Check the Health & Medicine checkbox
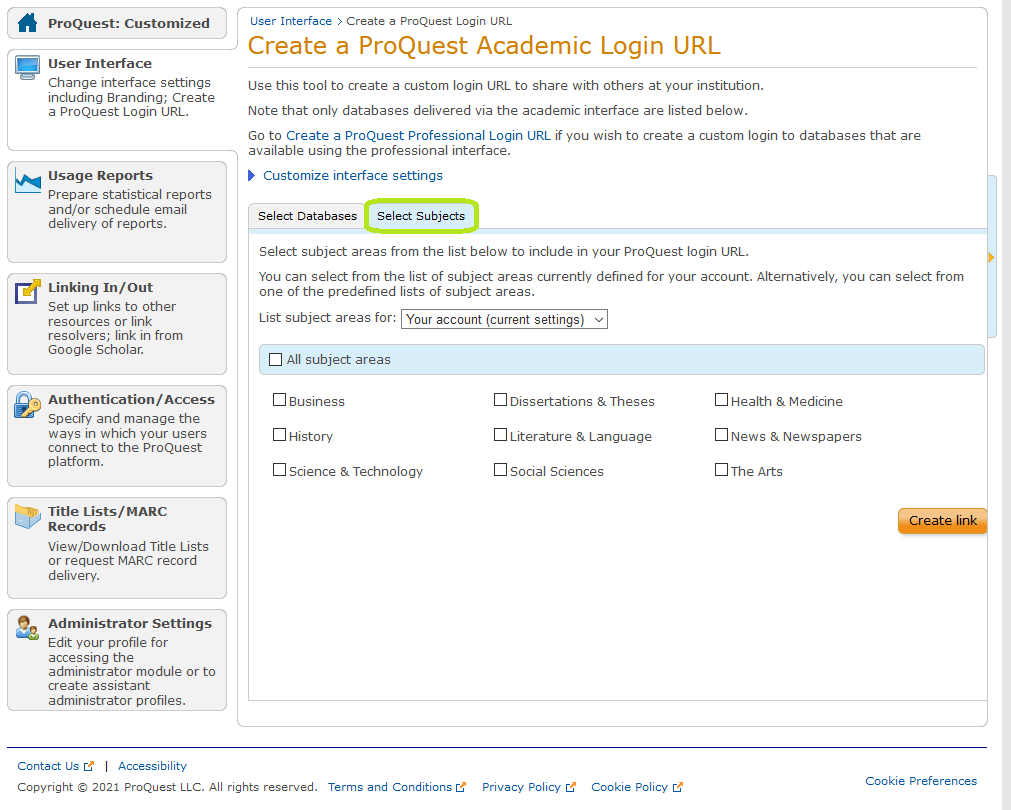 point(721,400)
